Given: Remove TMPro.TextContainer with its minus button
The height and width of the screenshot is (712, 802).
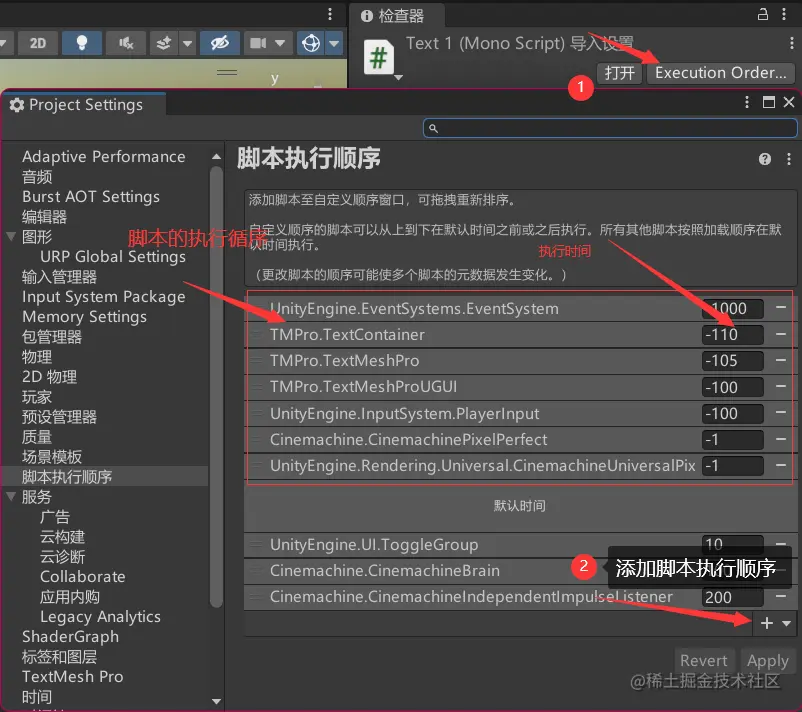Looking at the screenshot, I should point(781,334).
